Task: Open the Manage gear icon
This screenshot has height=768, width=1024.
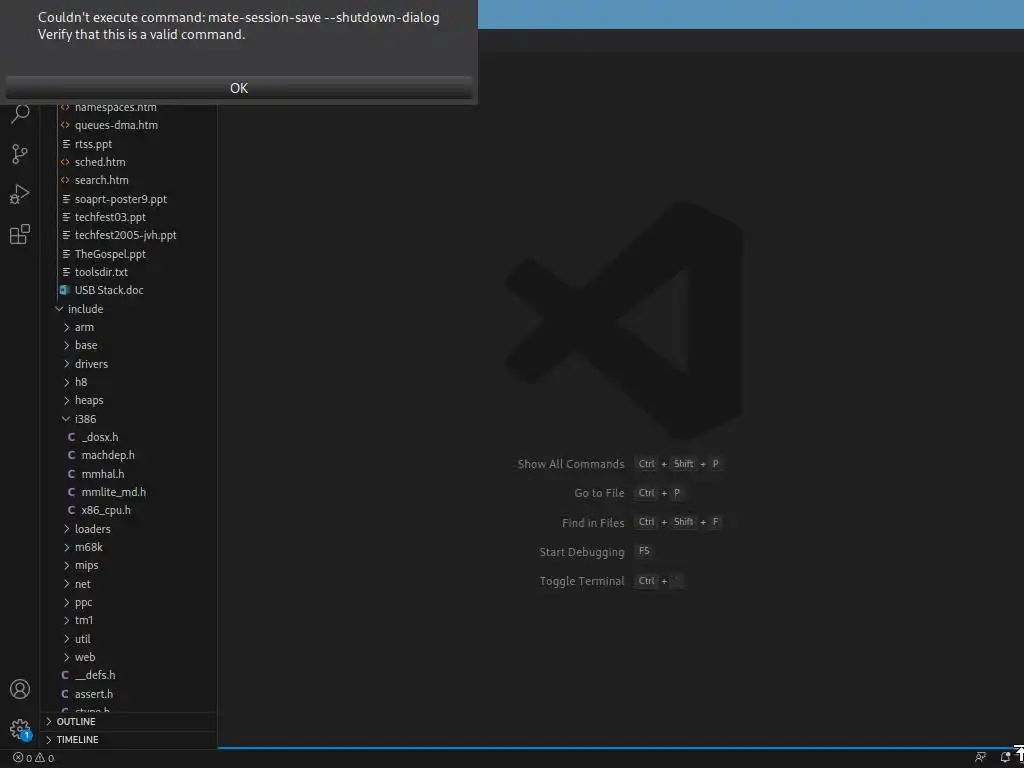Action: pyautogui.click(x=20, y=729)
